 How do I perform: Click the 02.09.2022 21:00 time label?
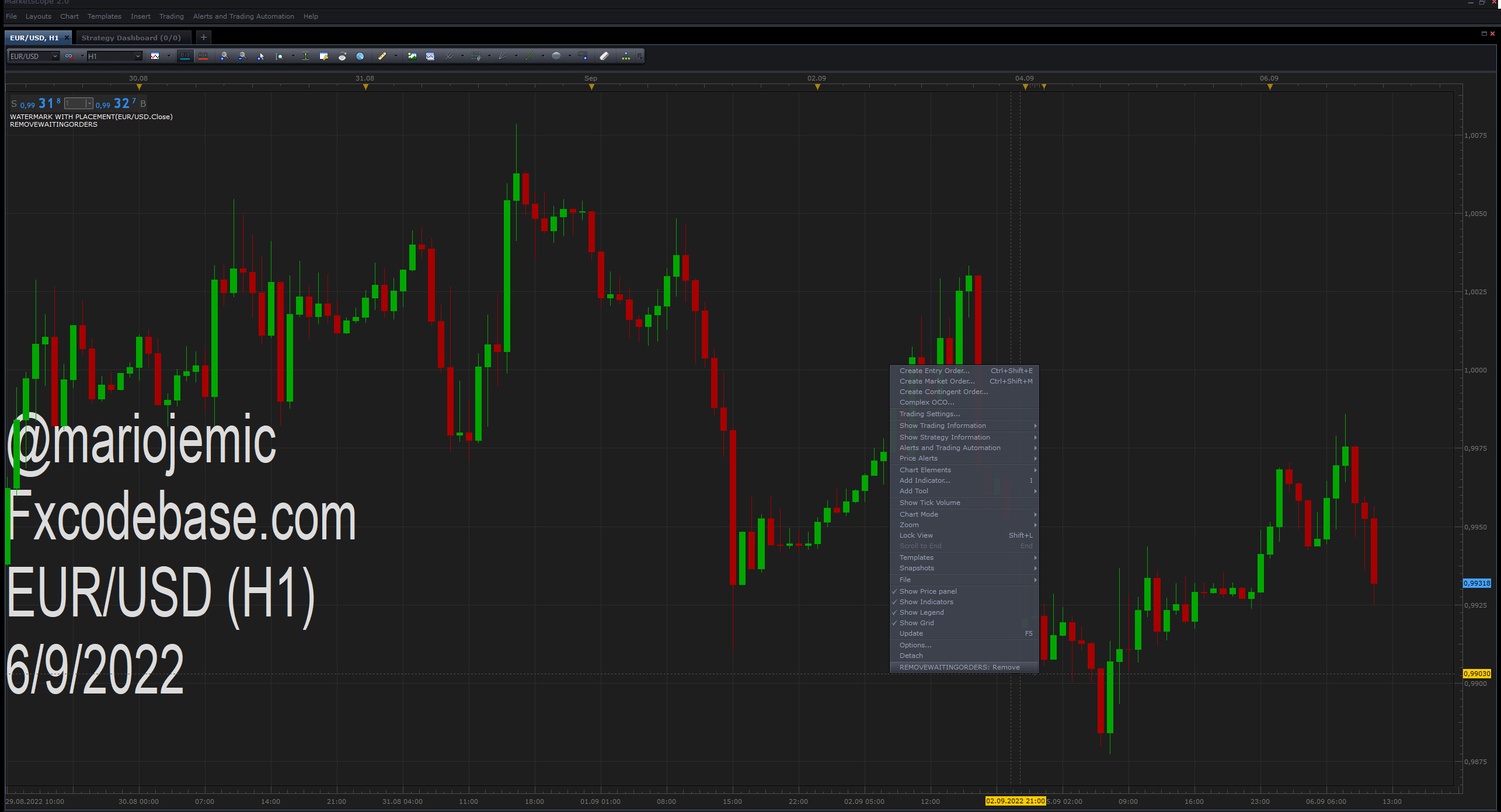1015,801
